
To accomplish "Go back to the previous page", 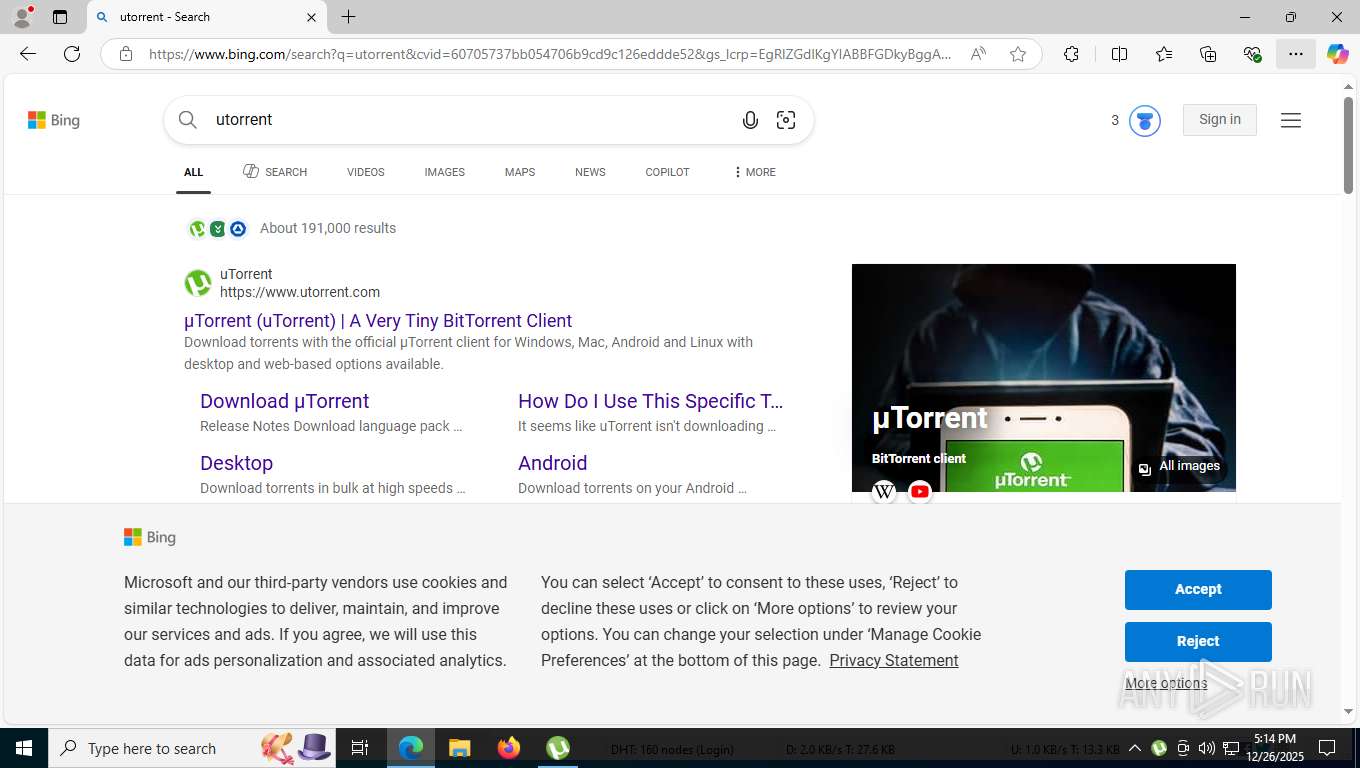I will tap(28, 54).
